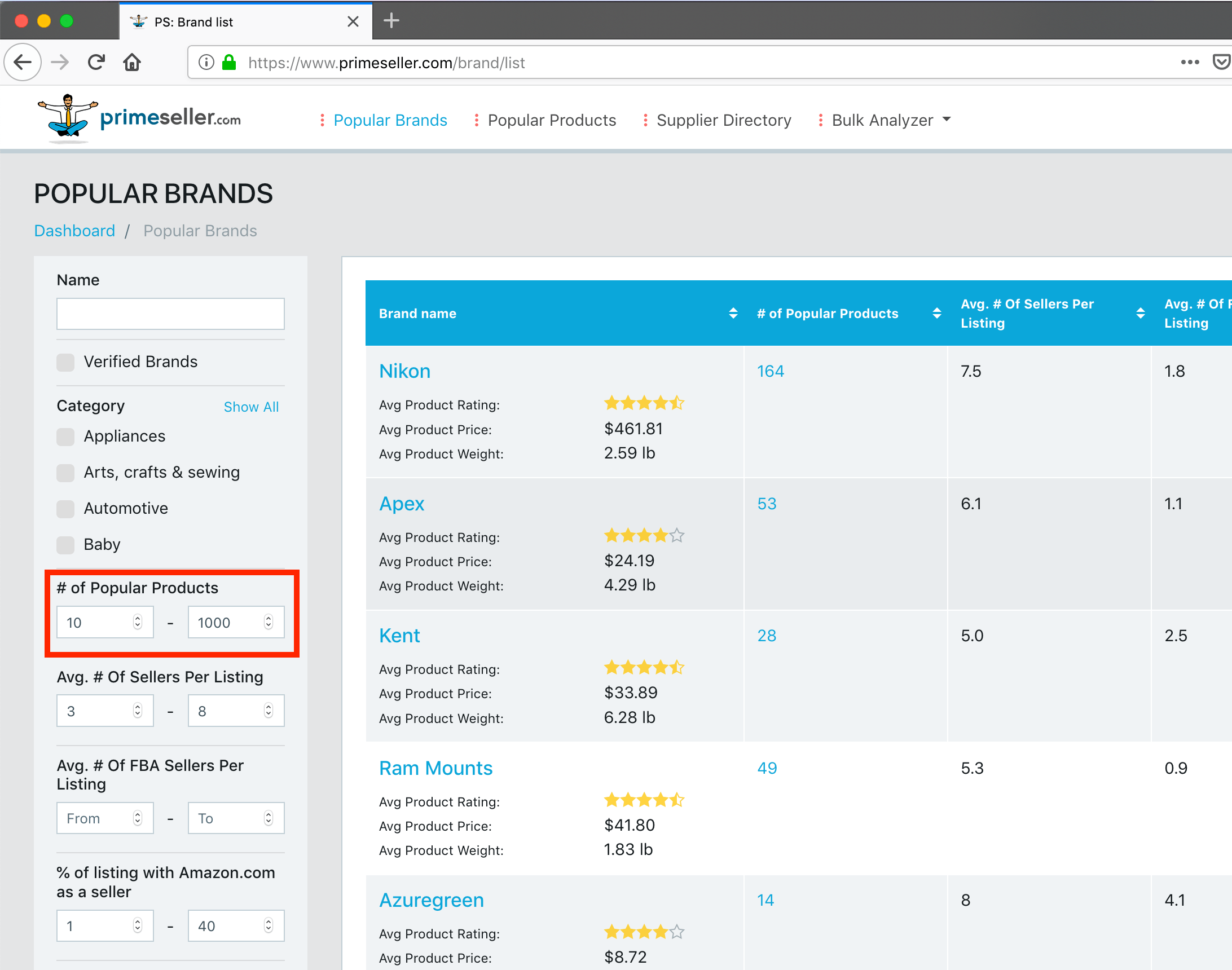Select the Baby category checkbox
This screenshot has width=1232, height=970.
coord(65,545)
